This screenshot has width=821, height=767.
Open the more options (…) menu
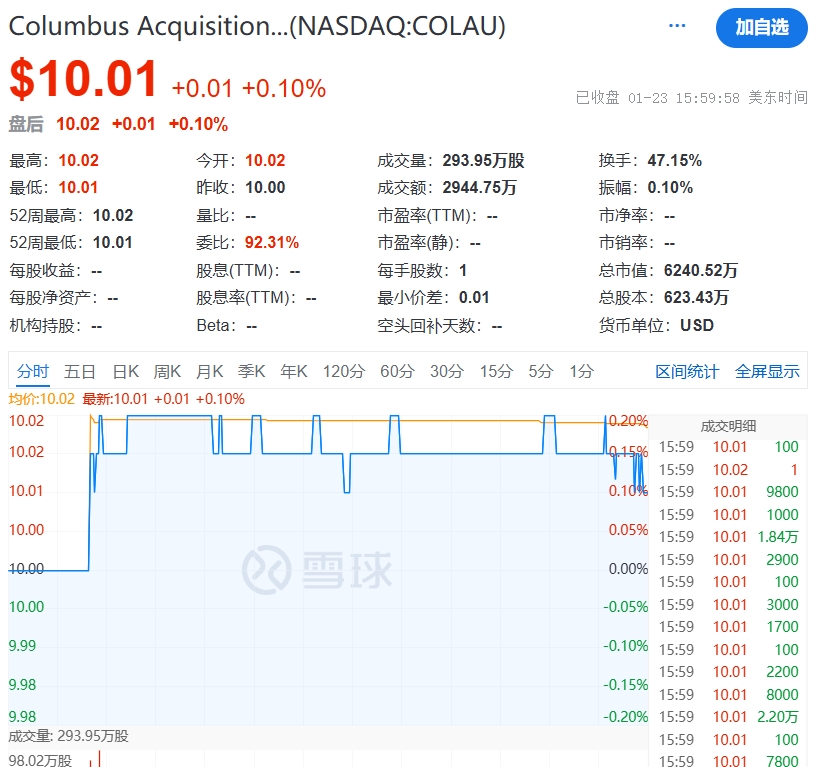tap(676, 25)
